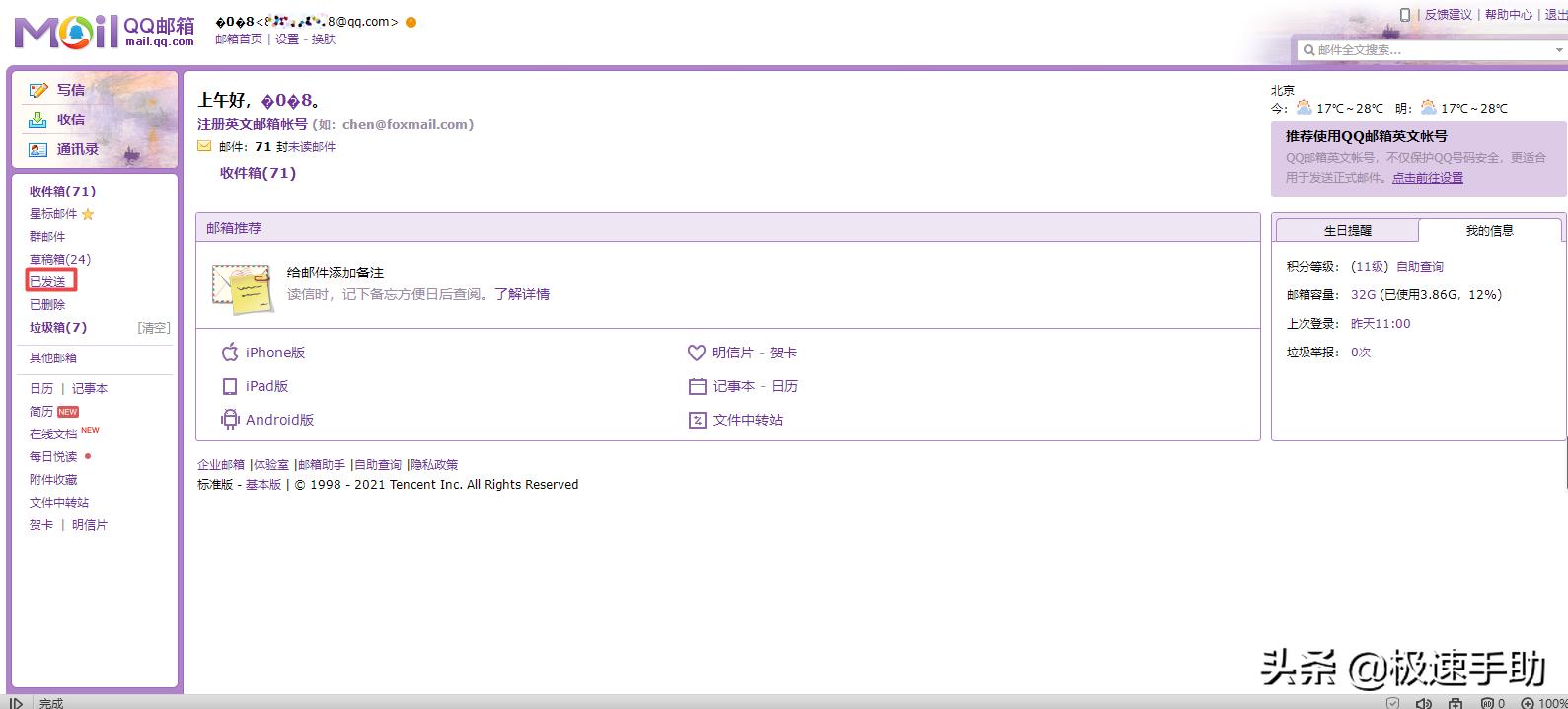Open 贺卡 in the sidebar
Image resolution: width=1568 pixels, height=709 pixels.
coord(41,525)
